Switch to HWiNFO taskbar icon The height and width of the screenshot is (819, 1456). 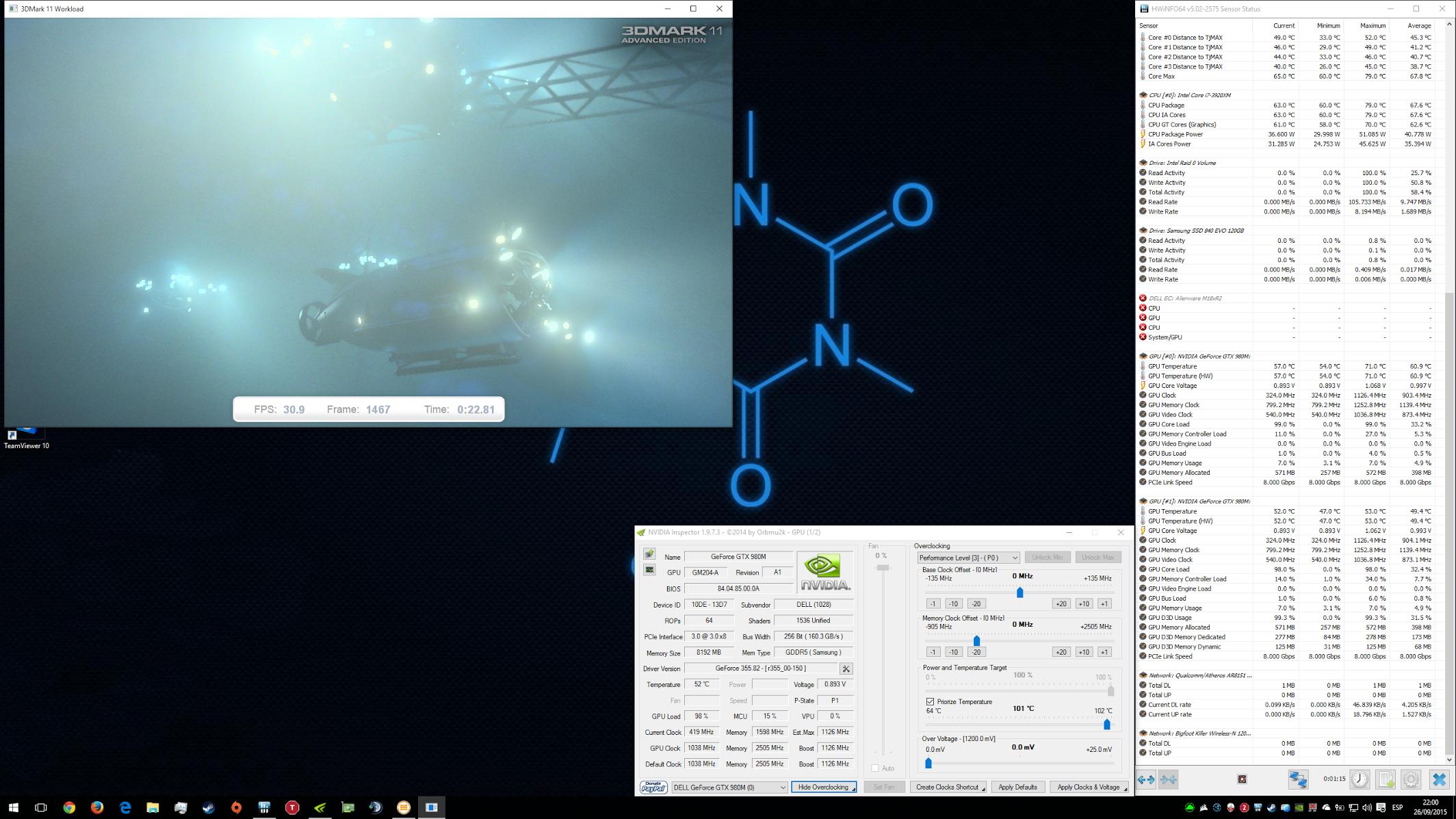click(x=264, y=807)
